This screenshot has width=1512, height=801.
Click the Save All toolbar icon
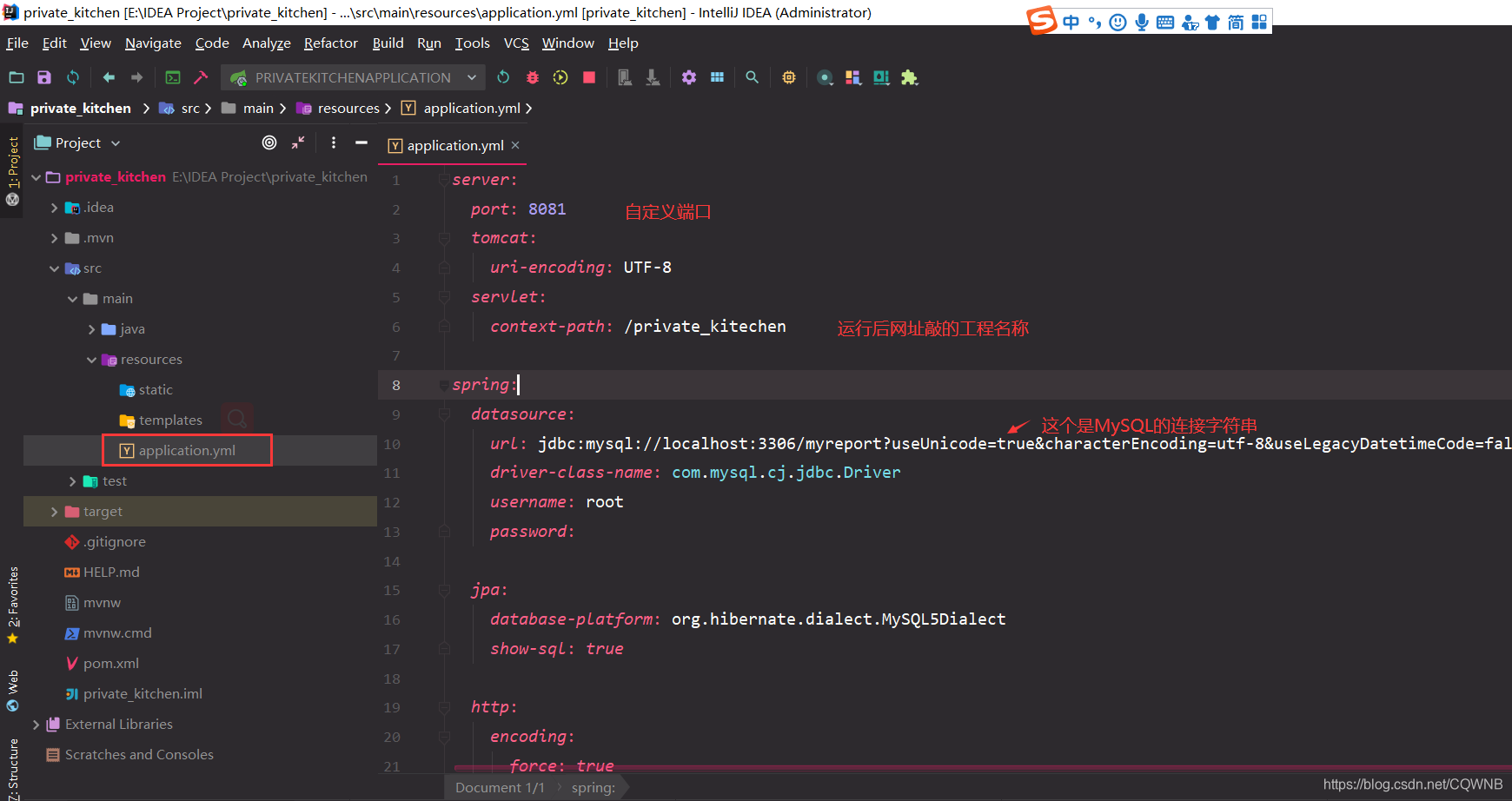pos(44,77)
